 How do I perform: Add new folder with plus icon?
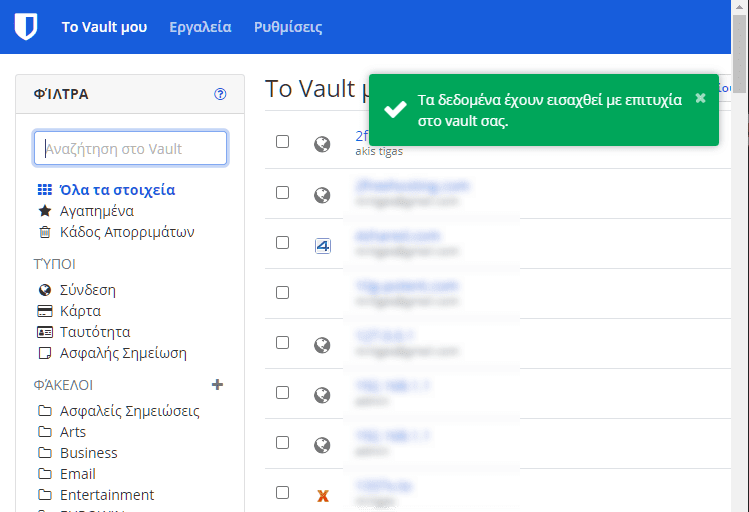[217, 384]
